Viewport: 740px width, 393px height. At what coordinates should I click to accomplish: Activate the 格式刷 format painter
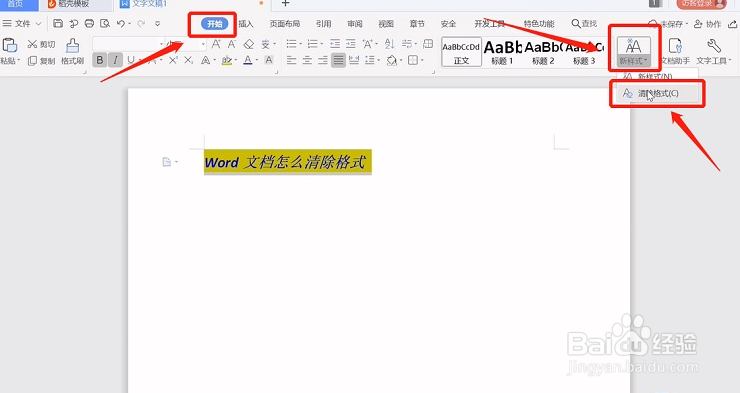[x=72, y=52]
